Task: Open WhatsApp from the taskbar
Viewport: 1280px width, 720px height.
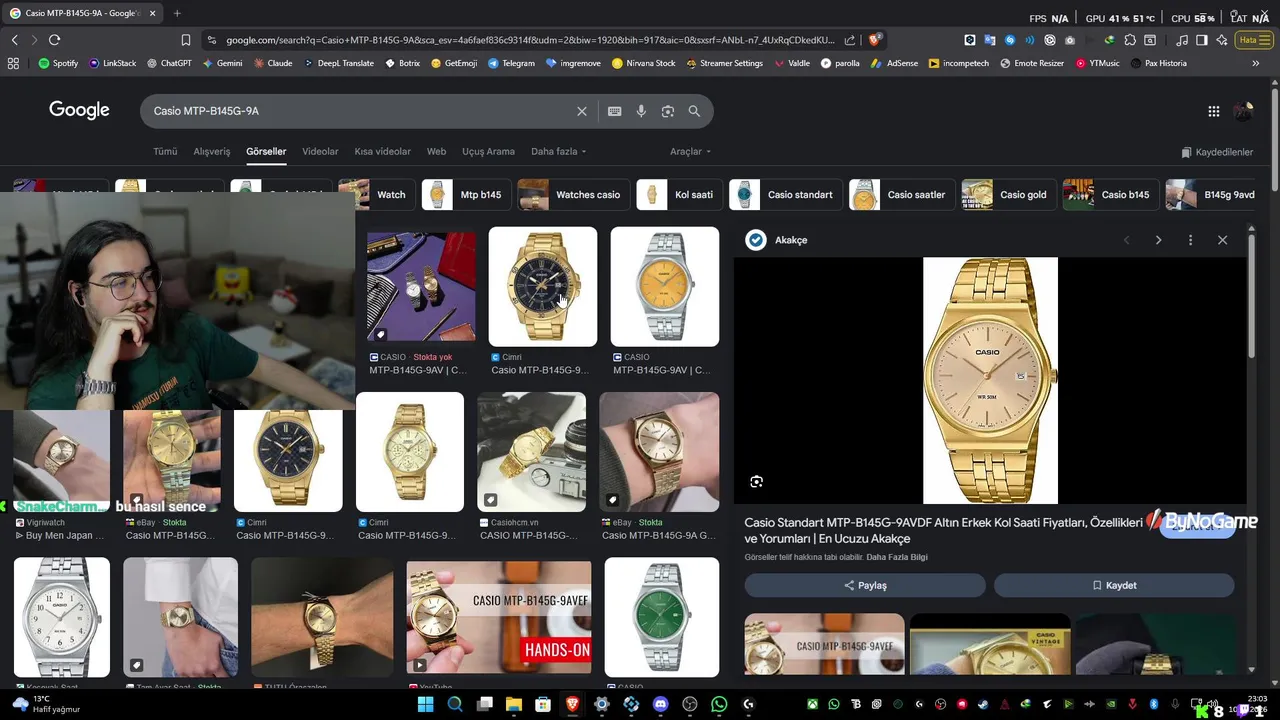Action: click(x=719, y=705)
